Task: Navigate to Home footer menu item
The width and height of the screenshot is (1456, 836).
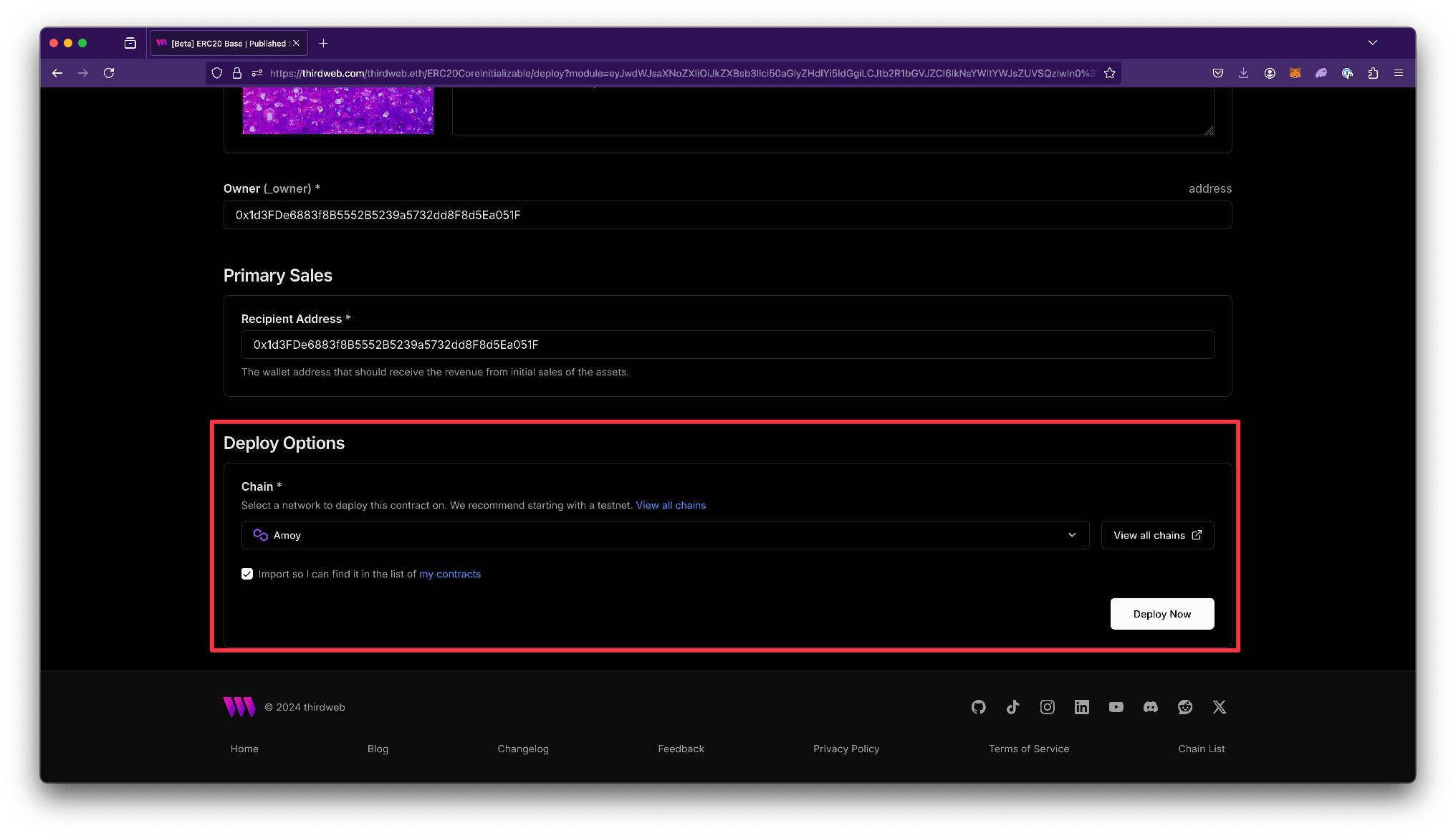Action: point(244,748)
